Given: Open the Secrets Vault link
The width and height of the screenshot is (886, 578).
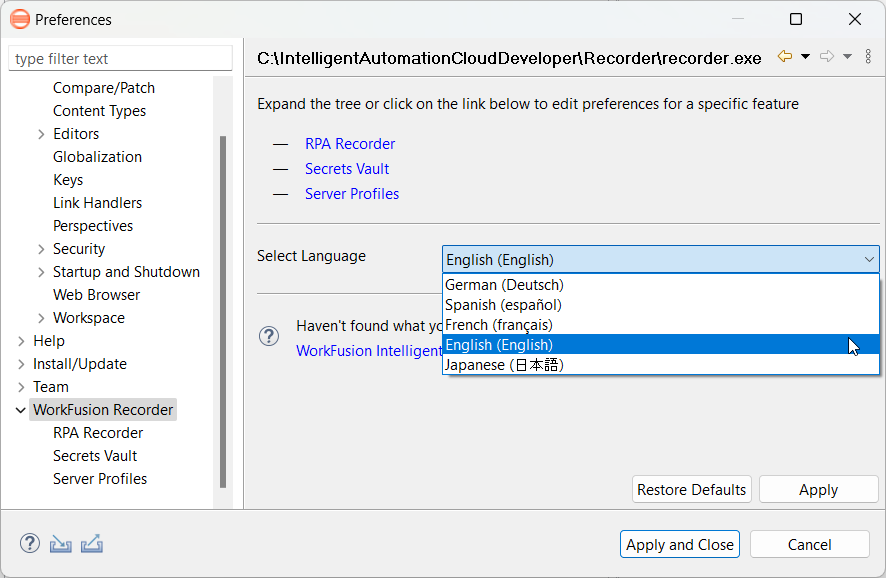Looking at the screenshot, I should tap(347, 169).
